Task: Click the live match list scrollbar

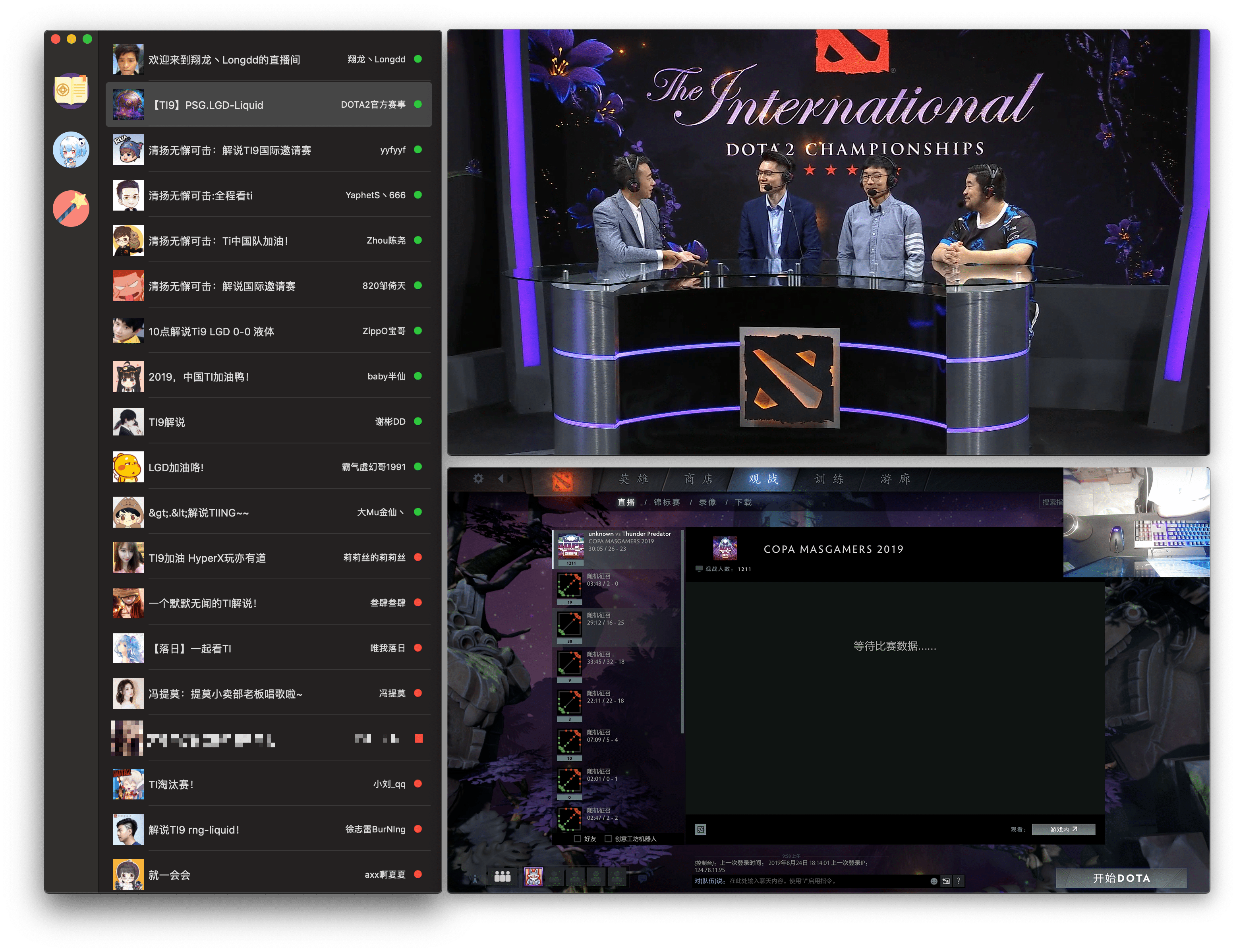Action: click(x=682, y=631)
